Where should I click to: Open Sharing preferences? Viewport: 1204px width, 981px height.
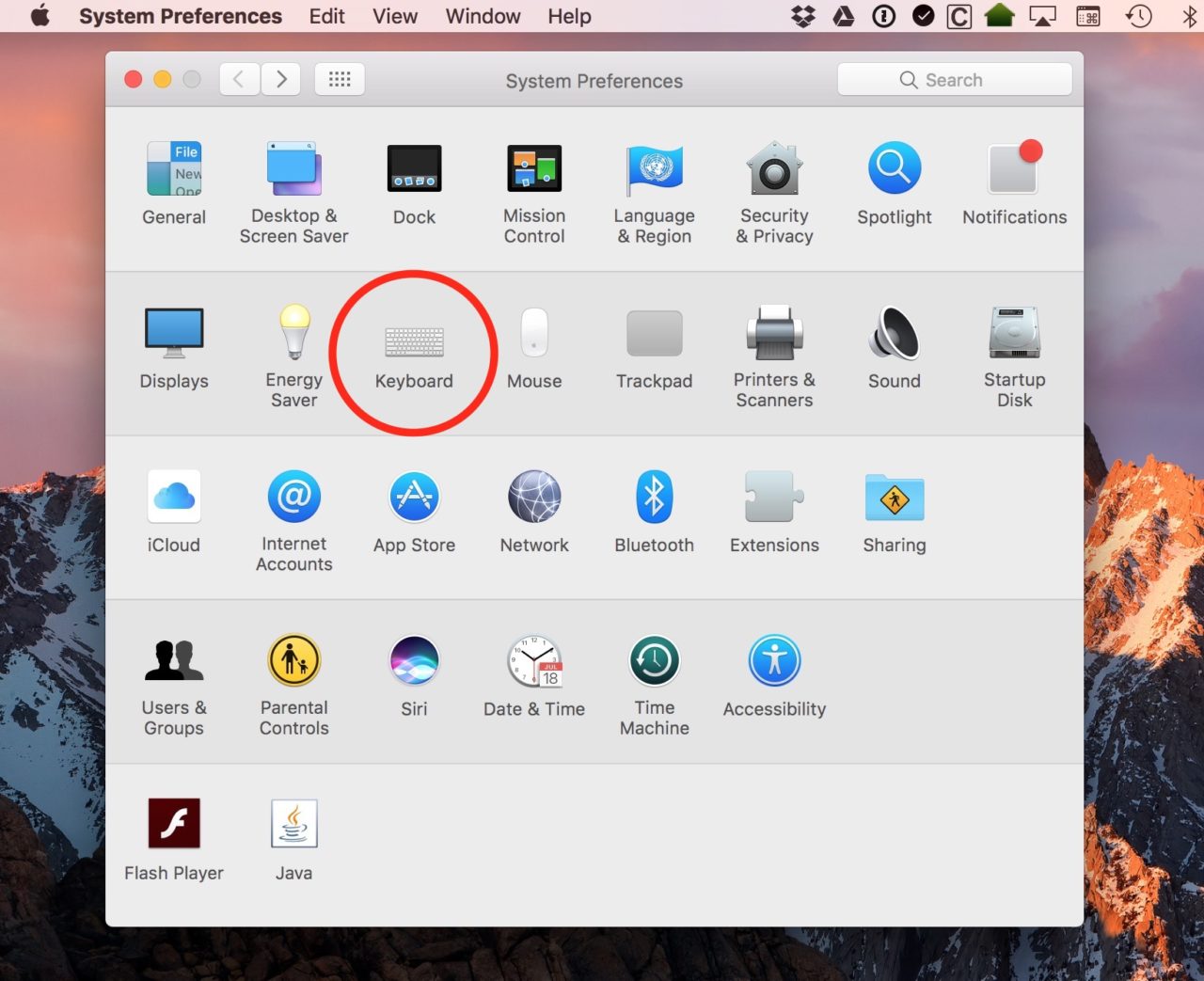[x=895, y=513]
